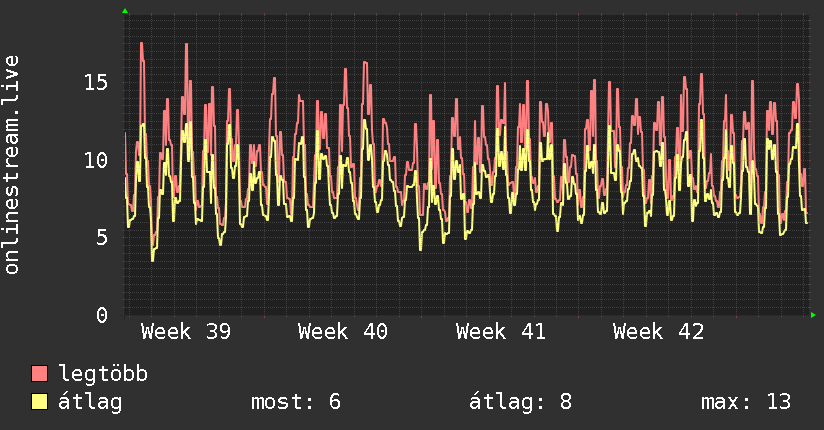Click the y-axis value 0
Screen dimensions: 824x430
pyautogui.click(x=102, y=315)
